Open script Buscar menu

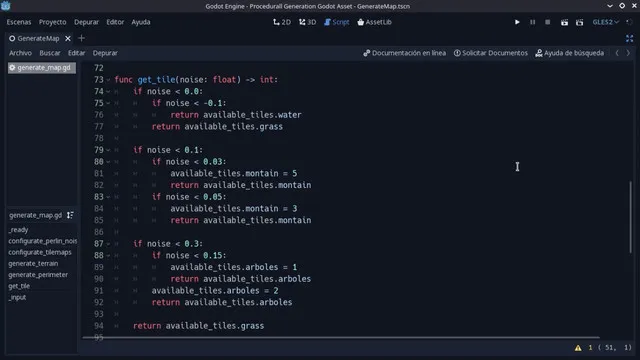pyautogui.click(x=50, y=53)
